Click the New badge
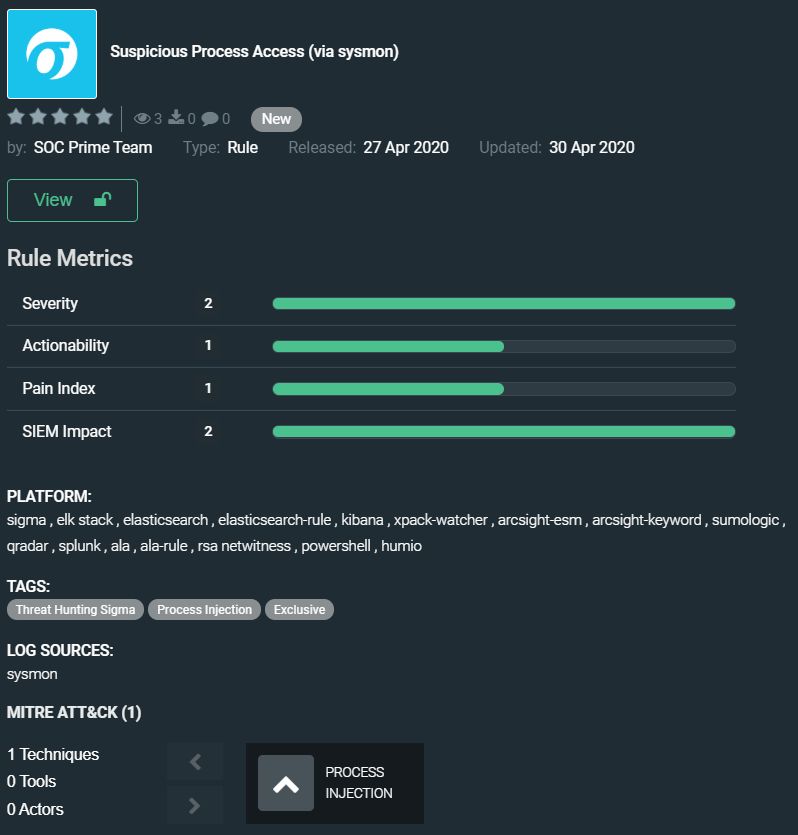 [x=276, y=119]
